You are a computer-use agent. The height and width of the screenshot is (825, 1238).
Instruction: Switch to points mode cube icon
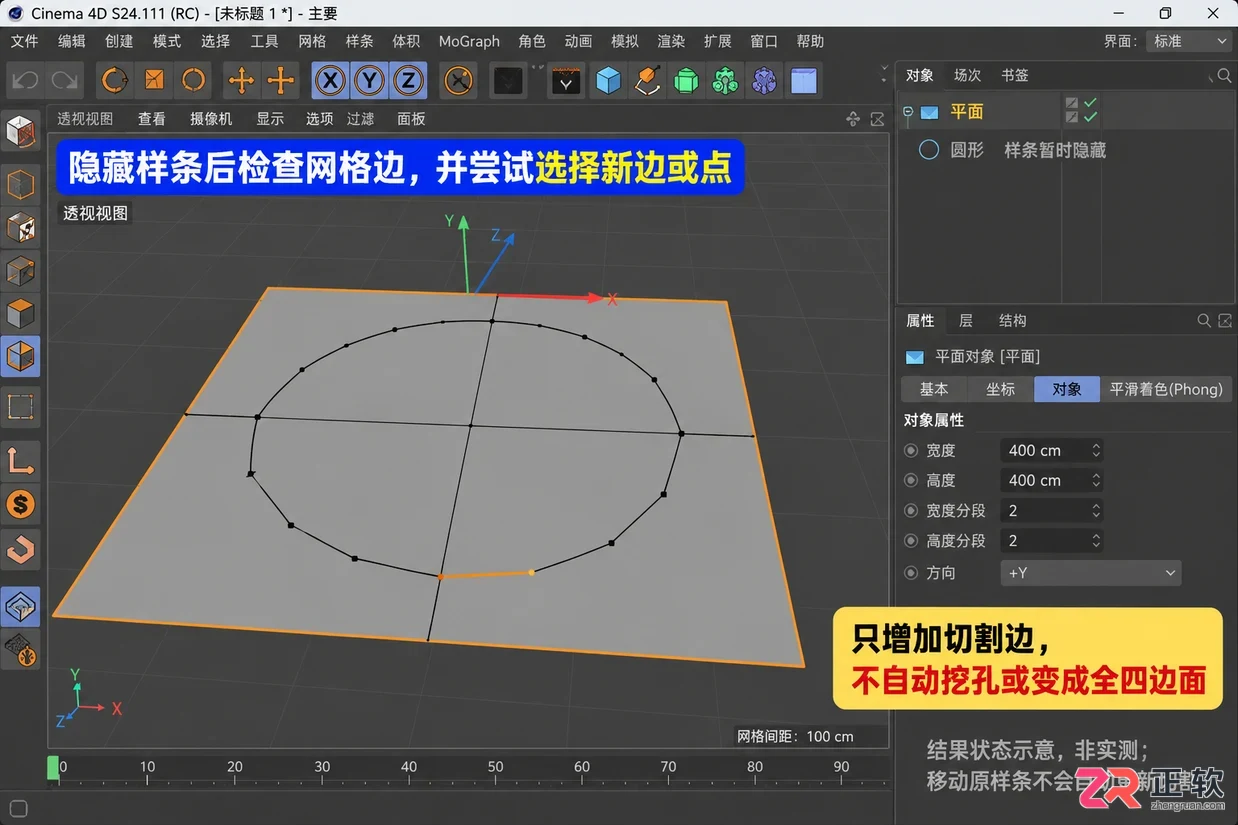click(x=21, y=270)
